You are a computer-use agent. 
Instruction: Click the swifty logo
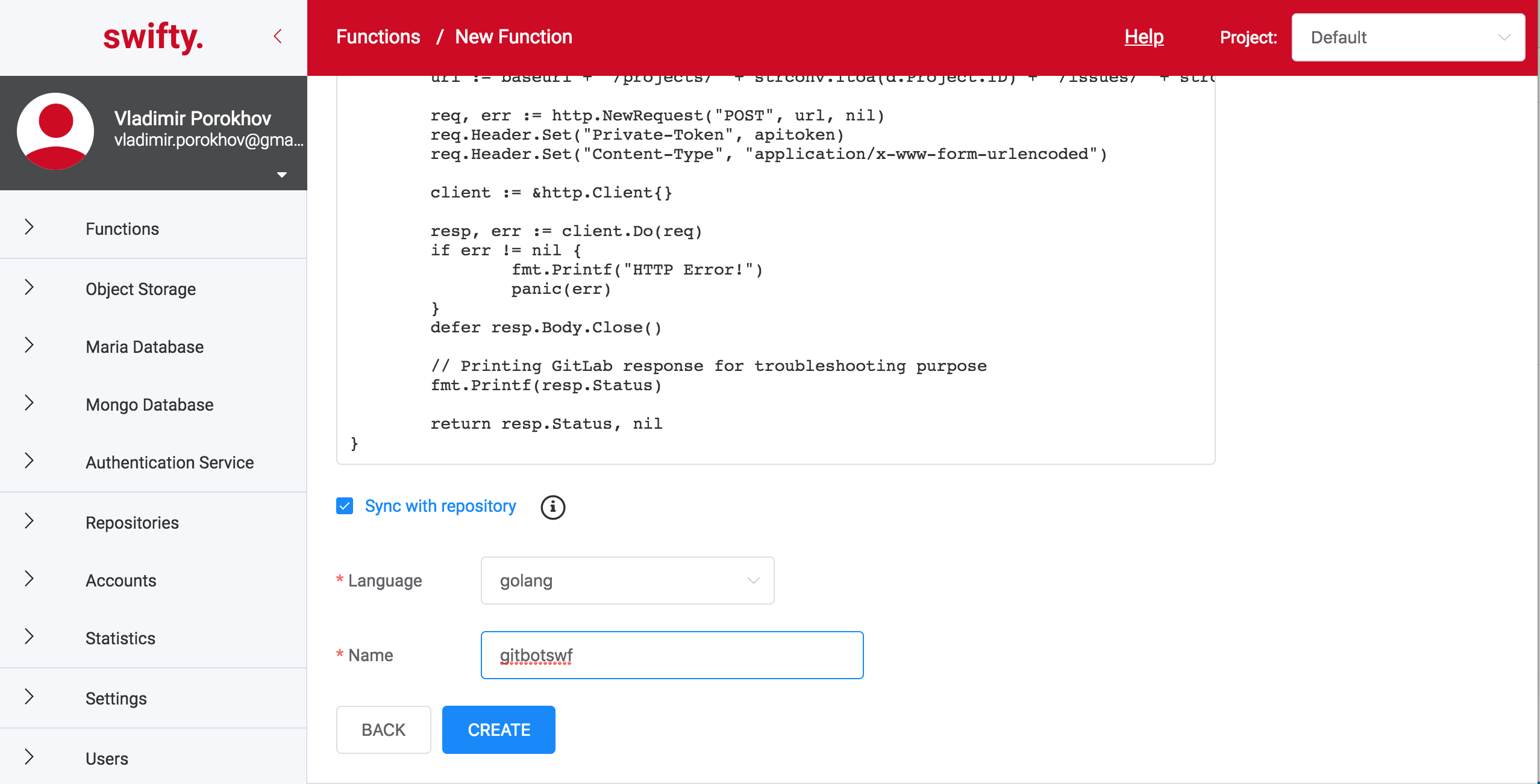(x=153, y=37)
